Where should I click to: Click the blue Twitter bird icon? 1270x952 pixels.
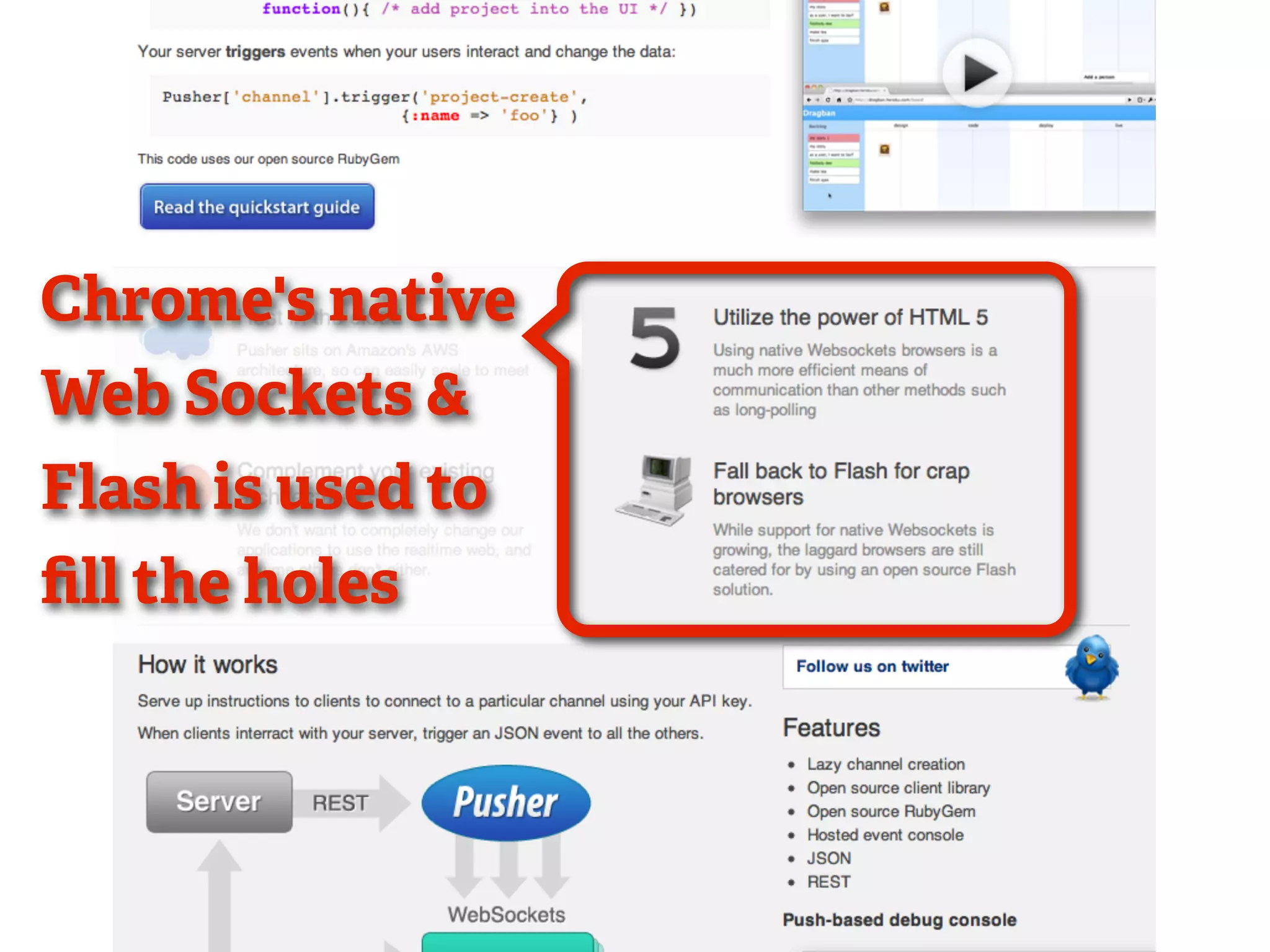[1091, 668]
